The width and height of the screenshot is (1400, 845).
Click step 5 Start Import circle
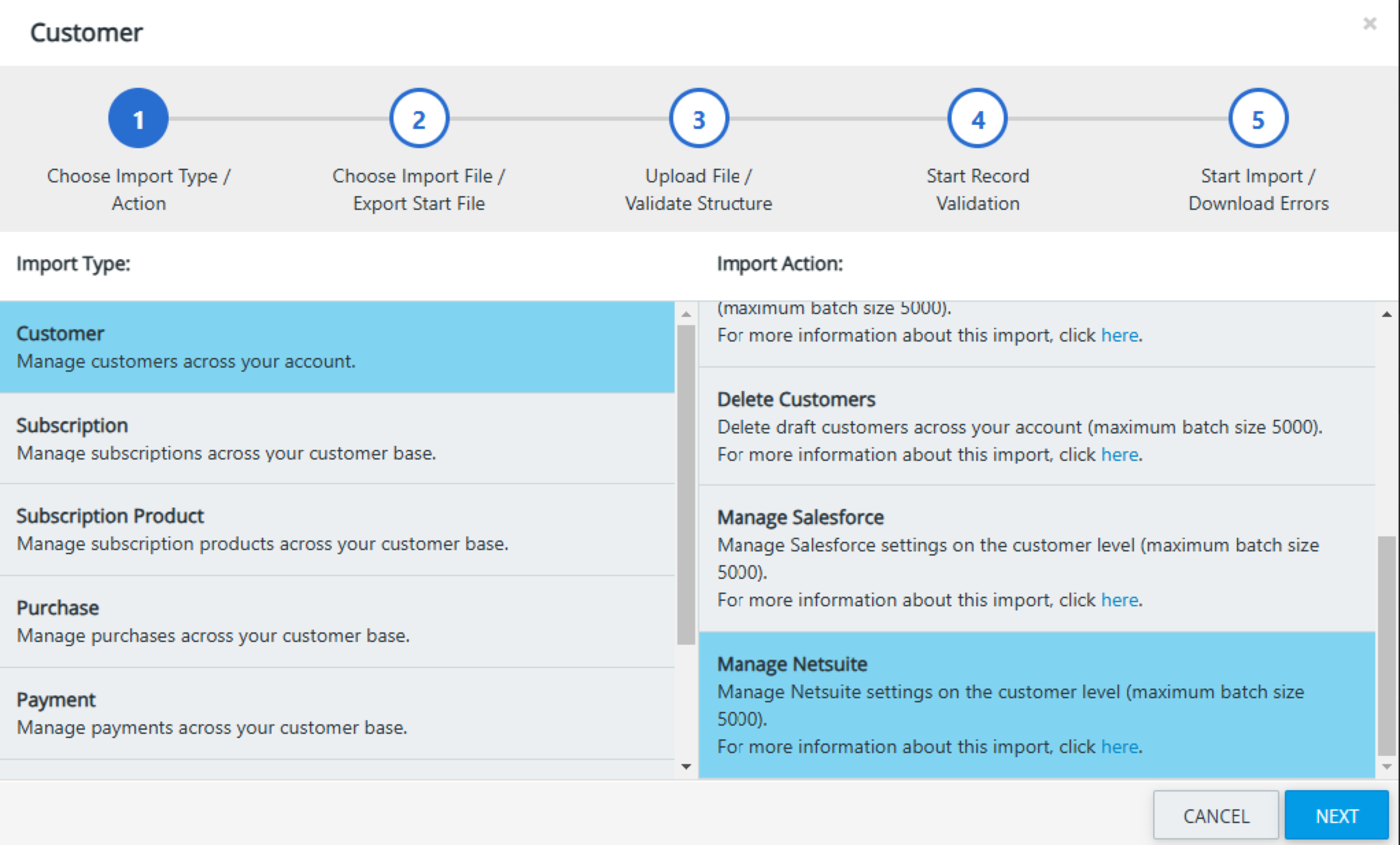pos(1258,119)
